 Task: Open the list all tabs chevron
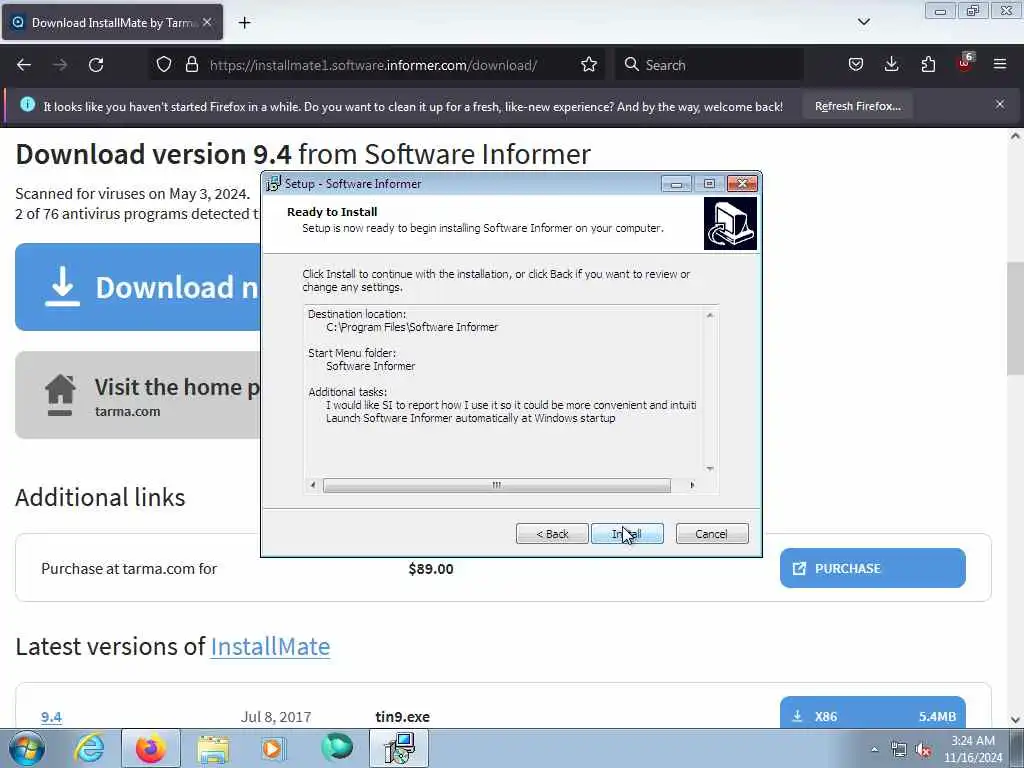click(x=863, y=22)
